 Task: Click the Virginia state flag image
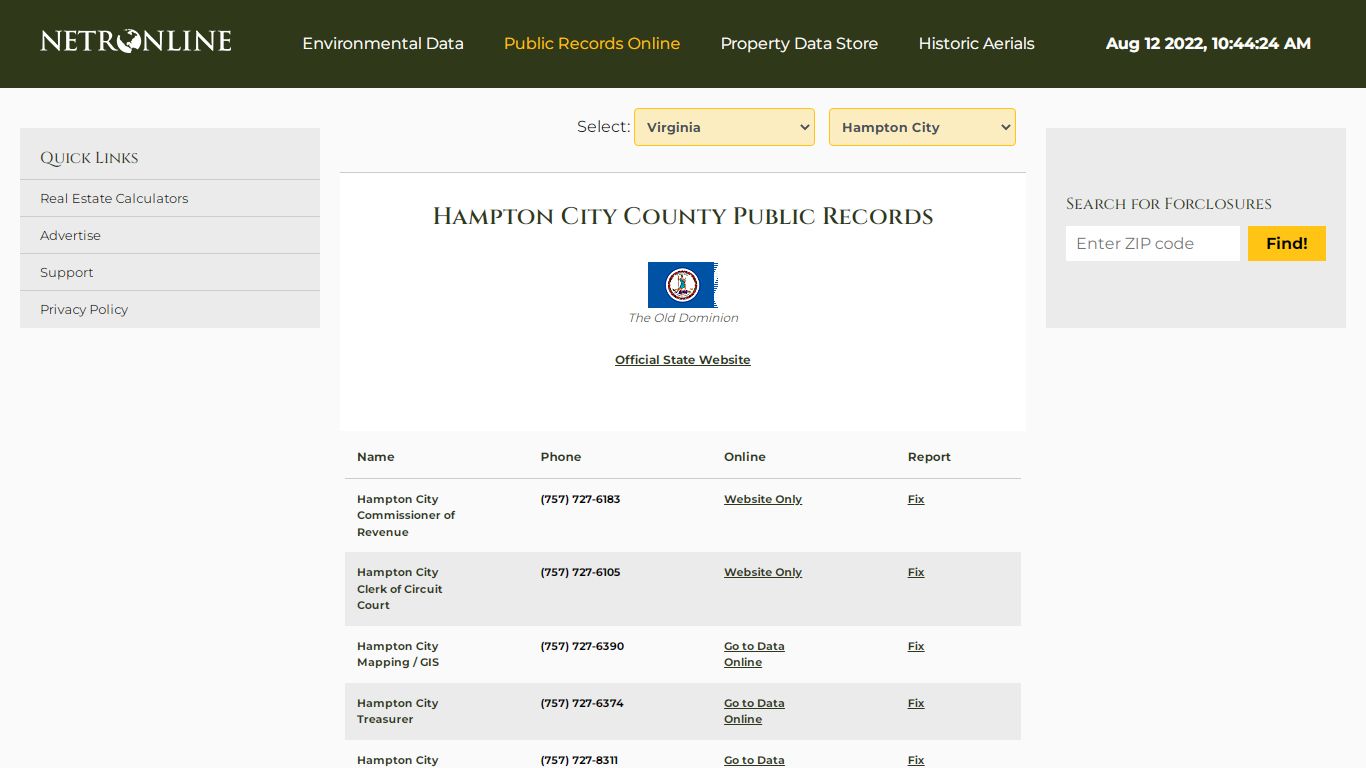[683, 285]
